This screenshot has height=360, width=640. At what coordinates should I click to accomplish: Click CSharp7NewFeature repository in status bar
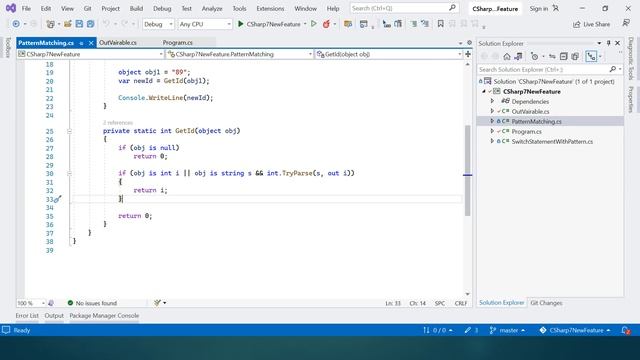(575, 330)
